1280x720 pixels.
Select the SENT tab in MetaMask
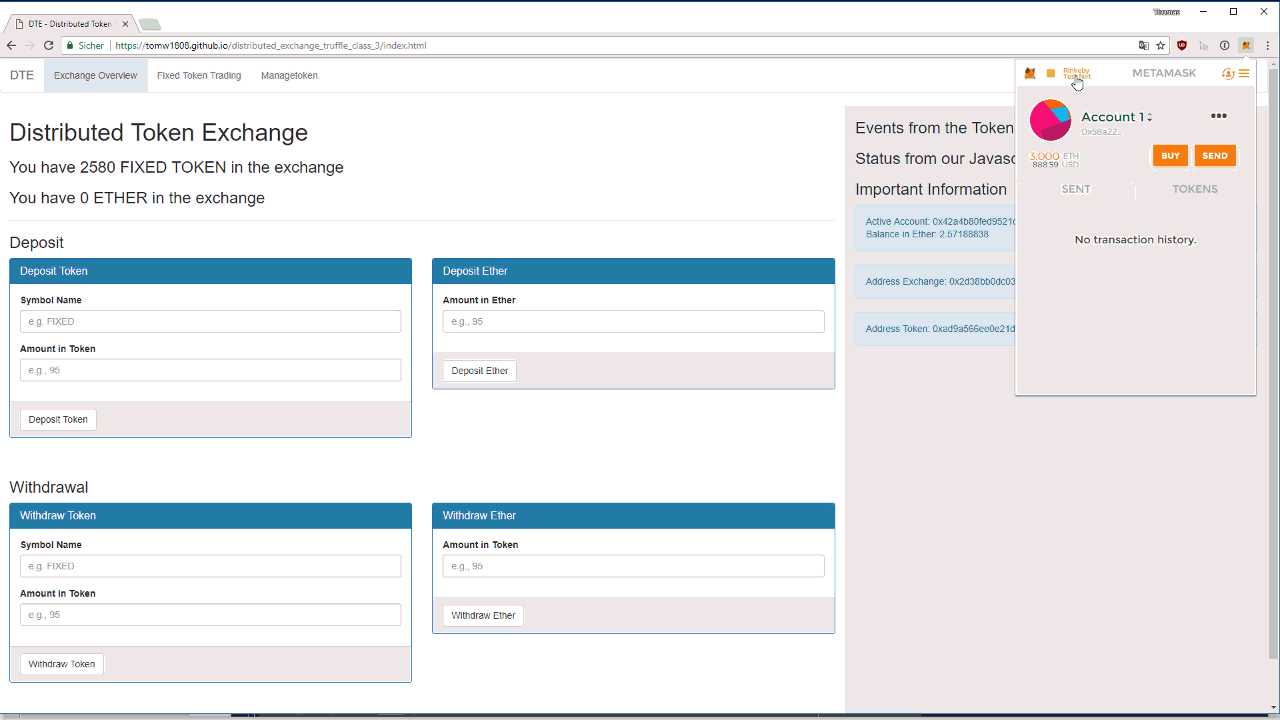tap(1076, 189)
